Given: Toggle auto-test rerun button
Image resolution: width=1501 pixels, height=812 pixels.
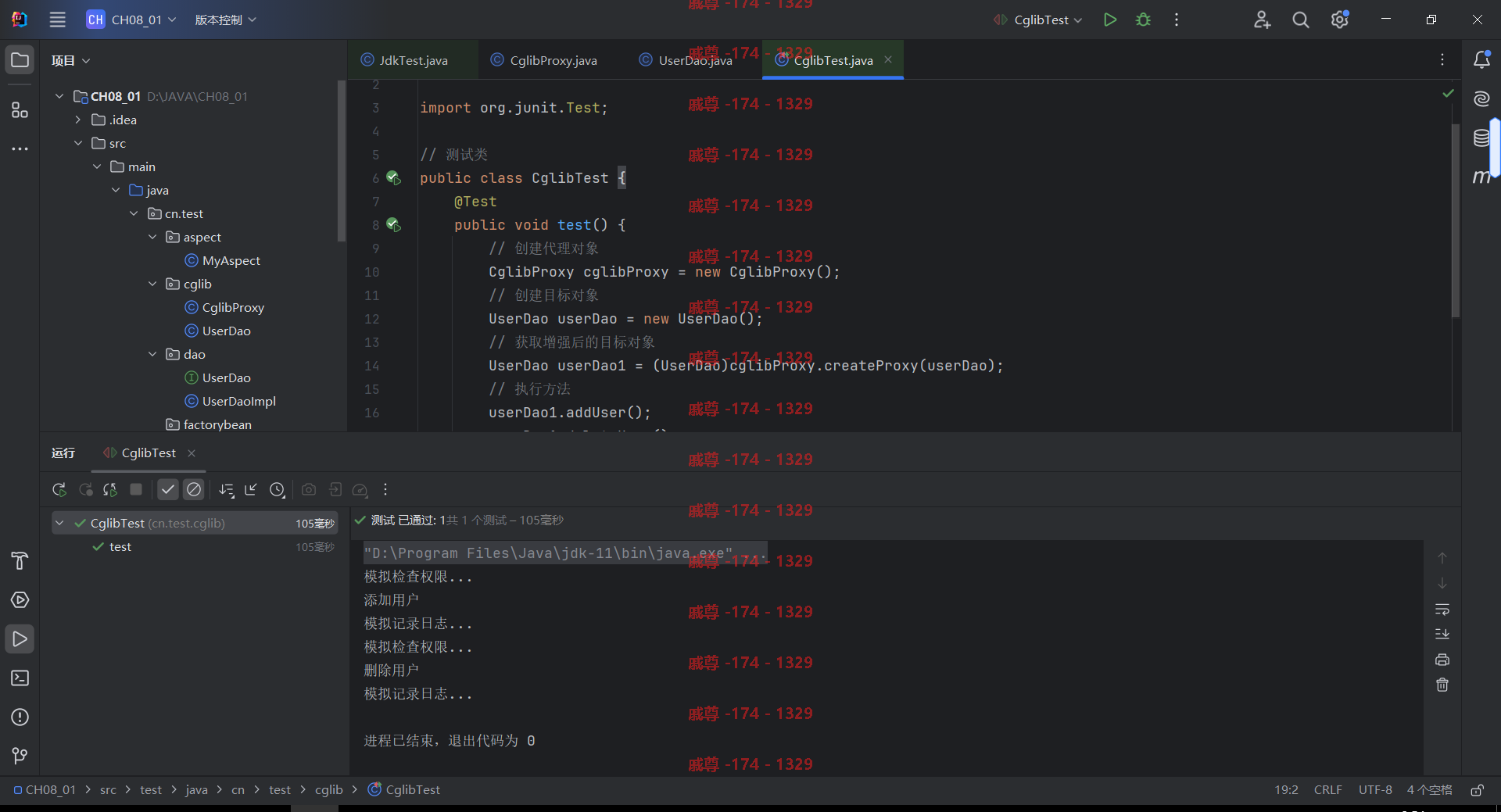Looking at the screenshot, I should point(110,489).
